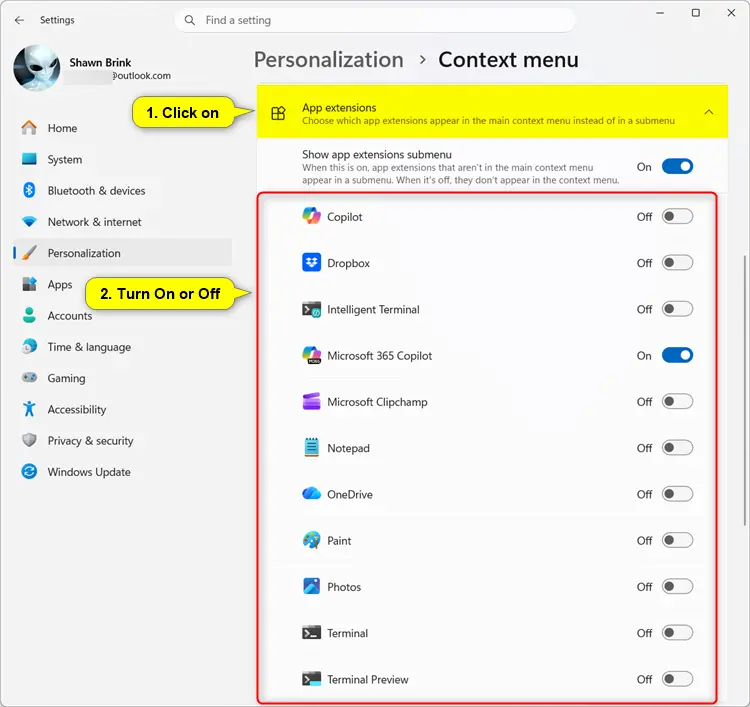The height and width of the screenshot is (707, 750).
Task: Click the Notepad app icon
Action: [x=311, y=448]
